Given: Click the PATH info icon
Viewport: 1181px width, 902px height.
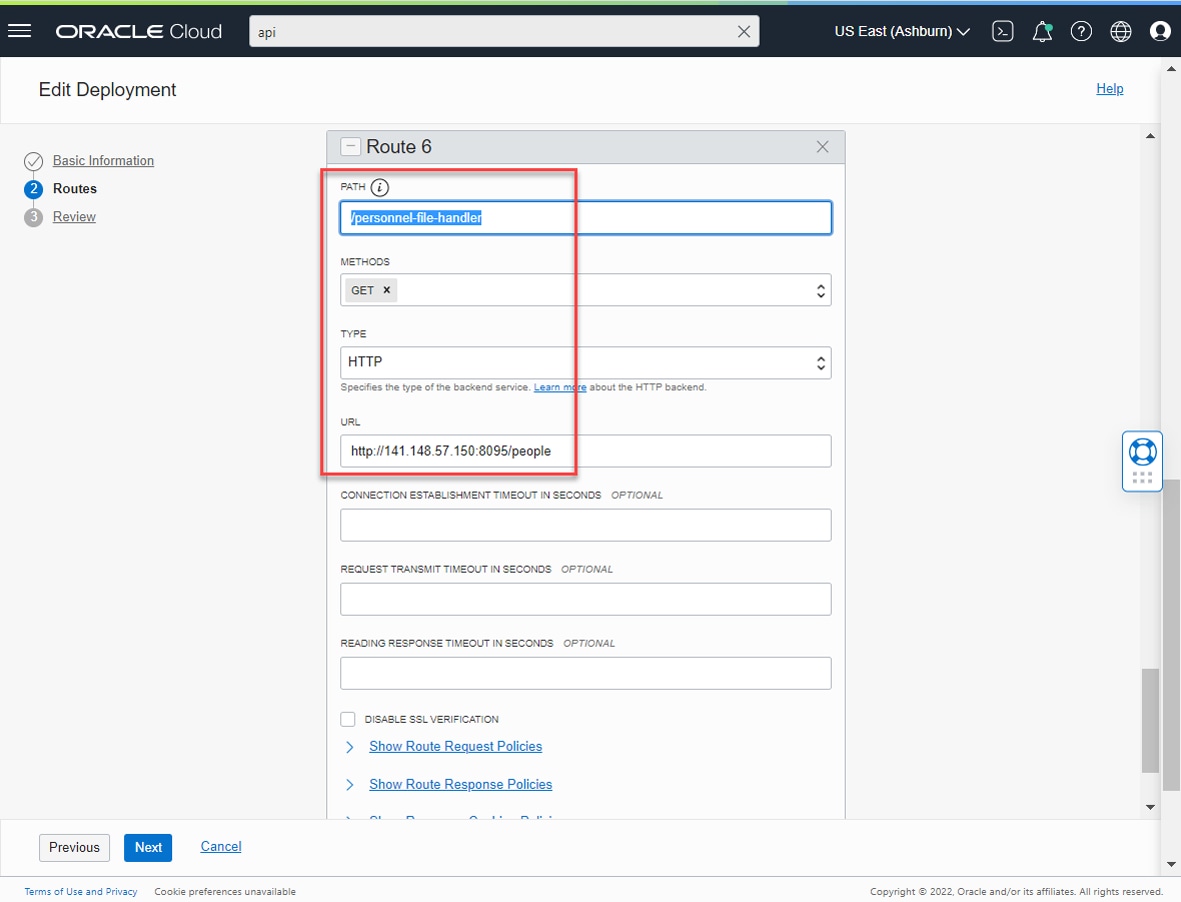Looking at the screenshot, I should [379, 187].
